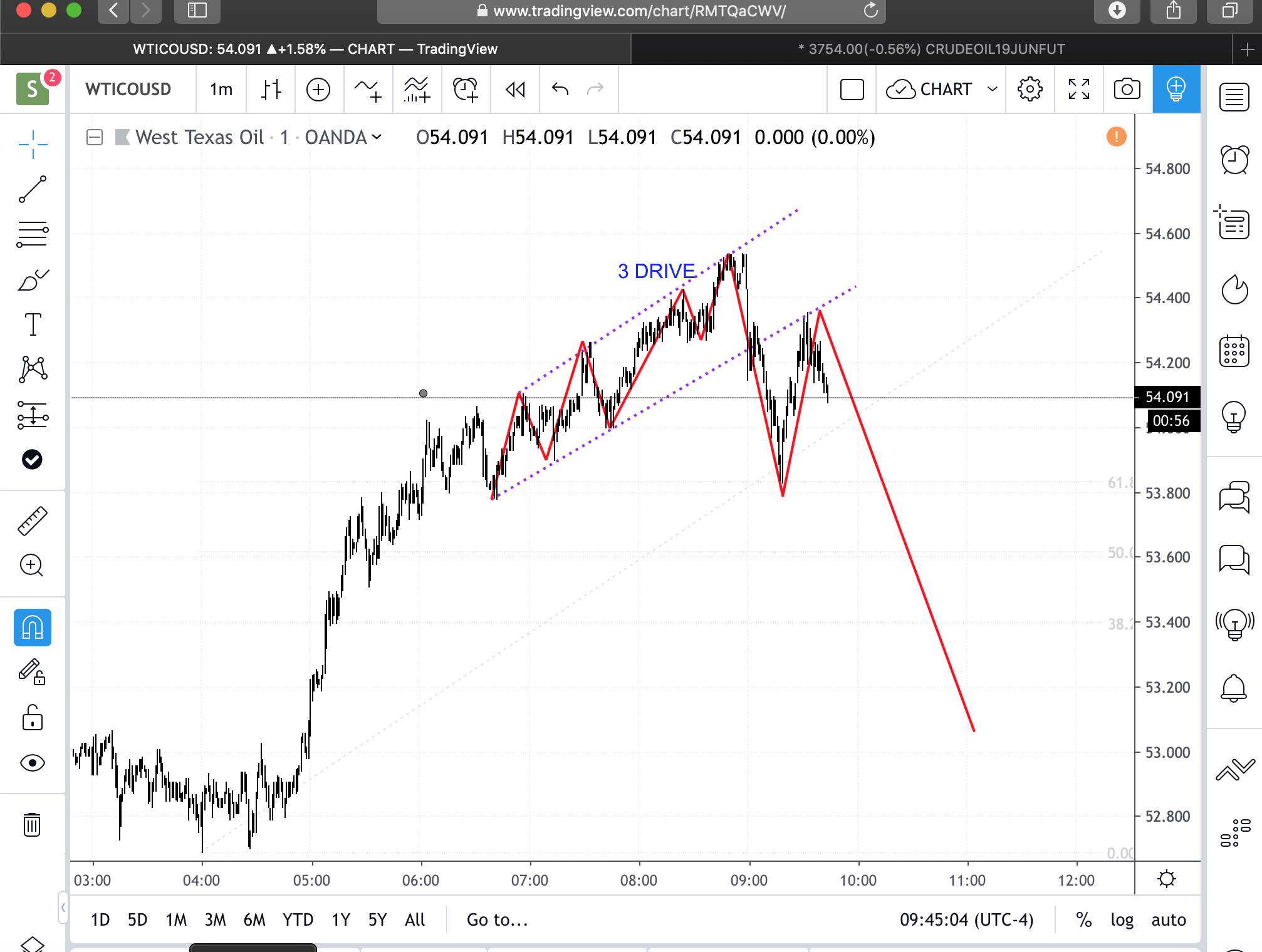Set range to 5D

(137, 919)
